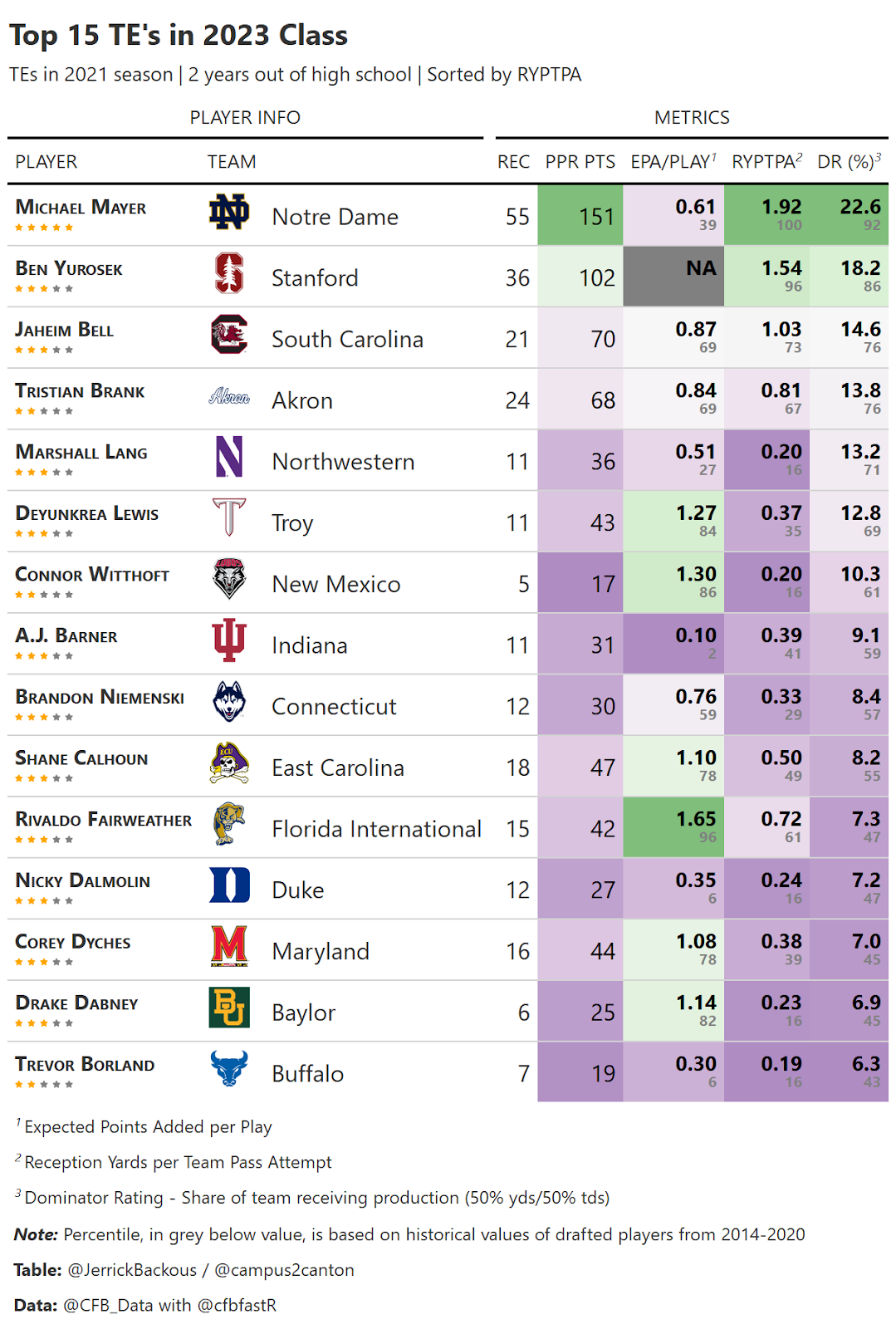The height and width of the screenshot is (1329, 896).
Task: Click the Northwestern N logo
Action: 228,457
